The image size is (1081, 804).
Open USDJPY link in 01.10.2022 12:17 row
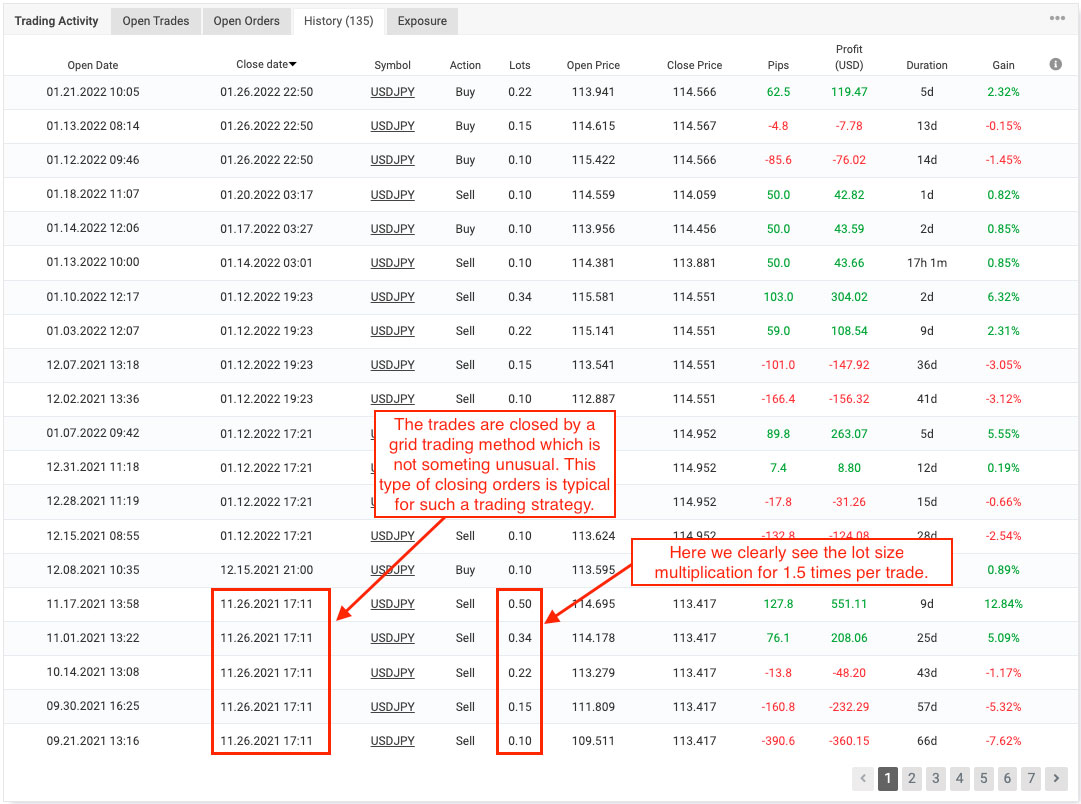(x=392, y=297)
